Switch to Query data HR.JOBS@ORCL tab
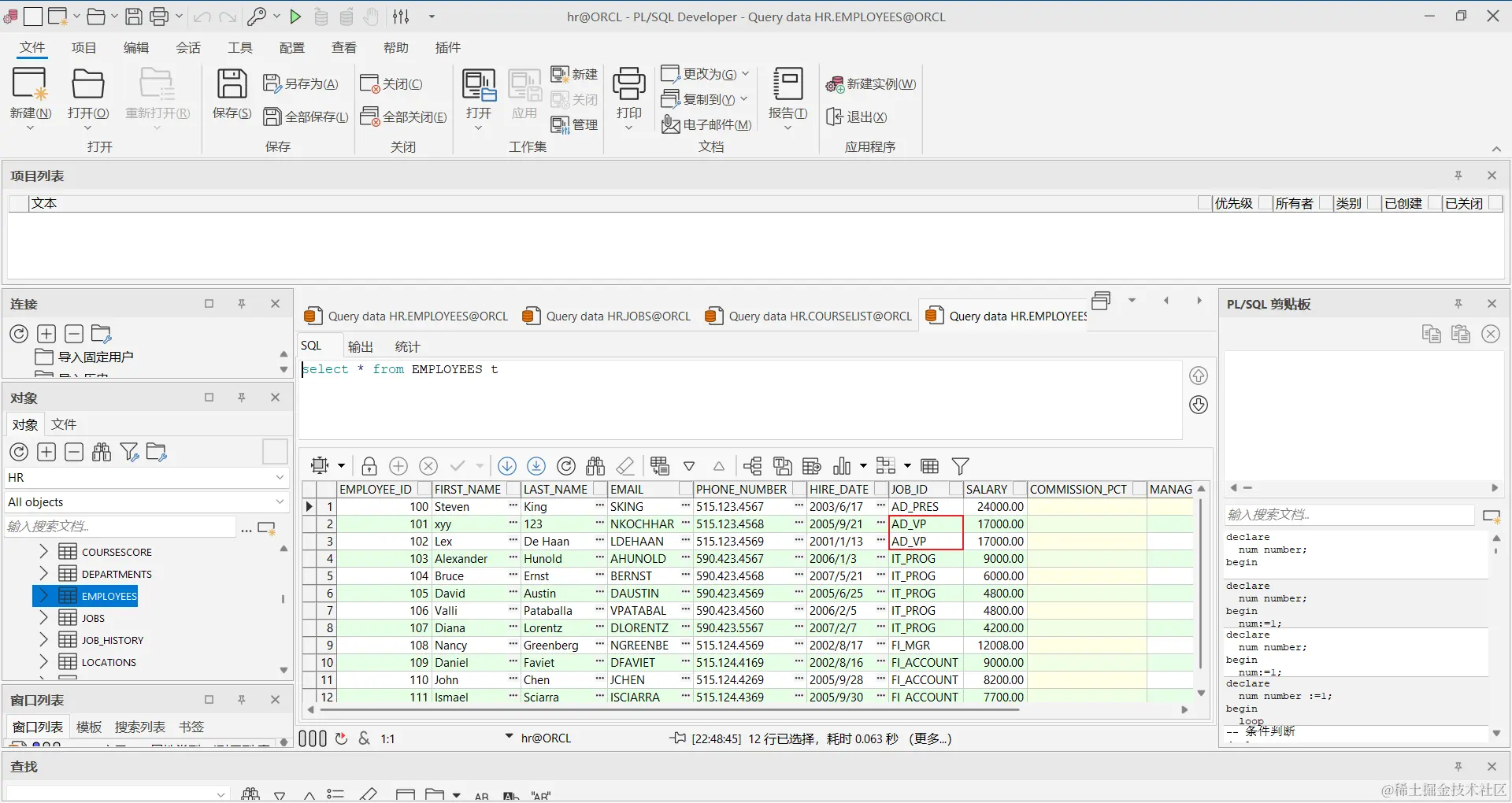 pyautogui.click(x=606, y=316)
